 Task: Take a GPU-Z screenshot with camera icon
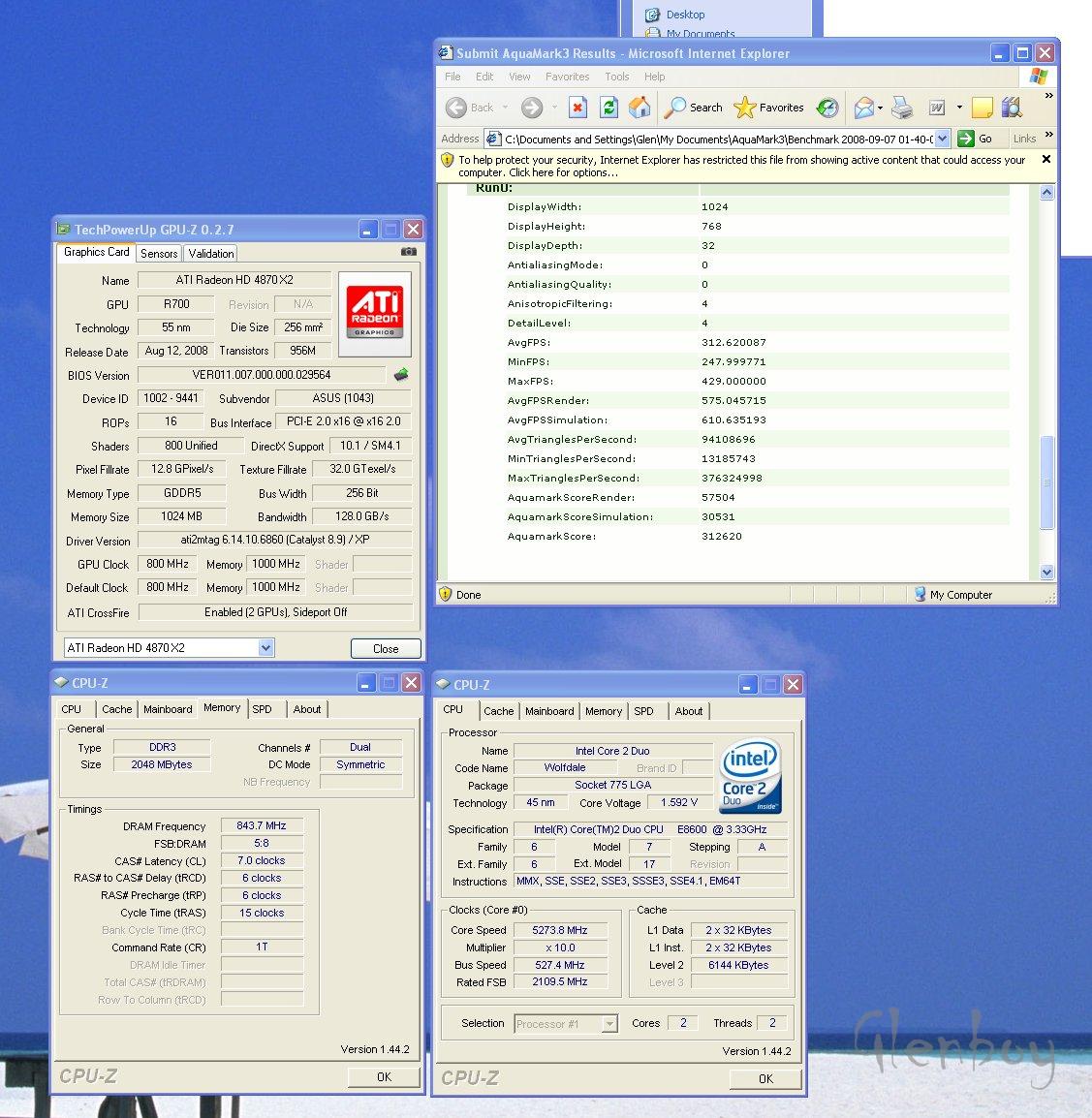point(408,252)
